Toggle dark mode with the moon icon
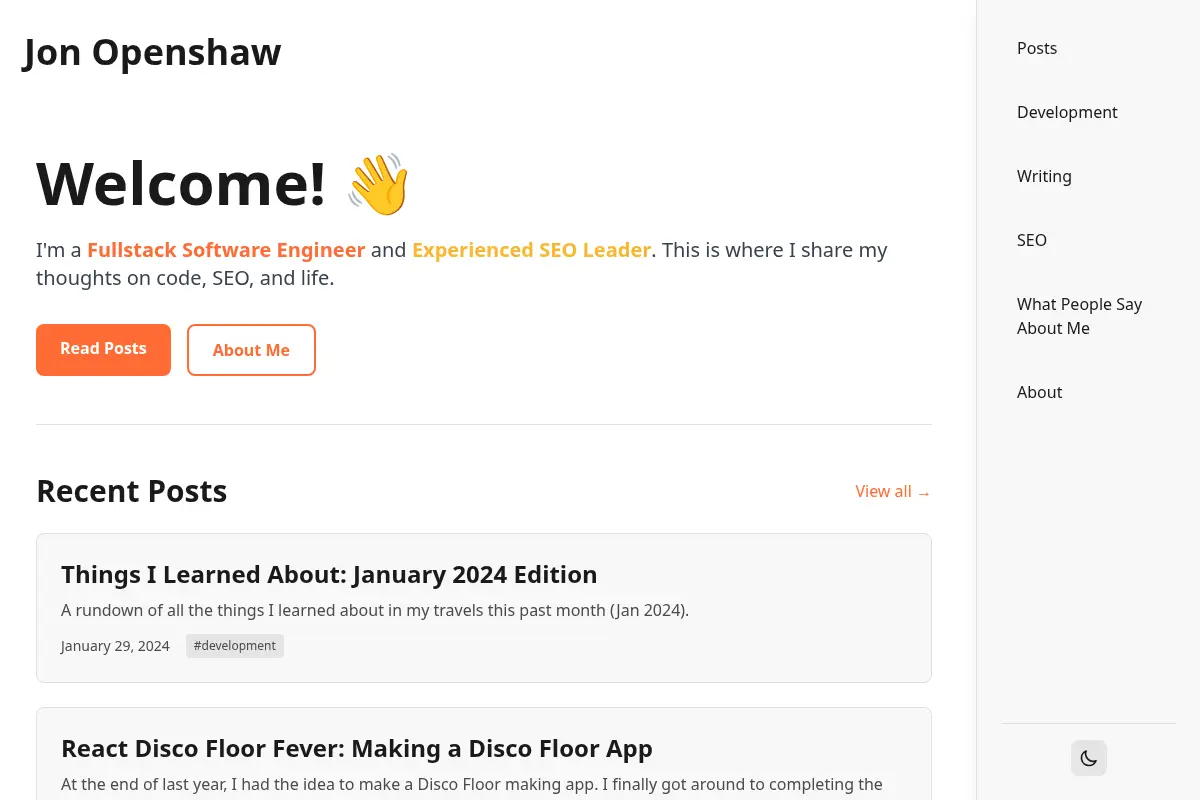 [x=1089, y=758]
